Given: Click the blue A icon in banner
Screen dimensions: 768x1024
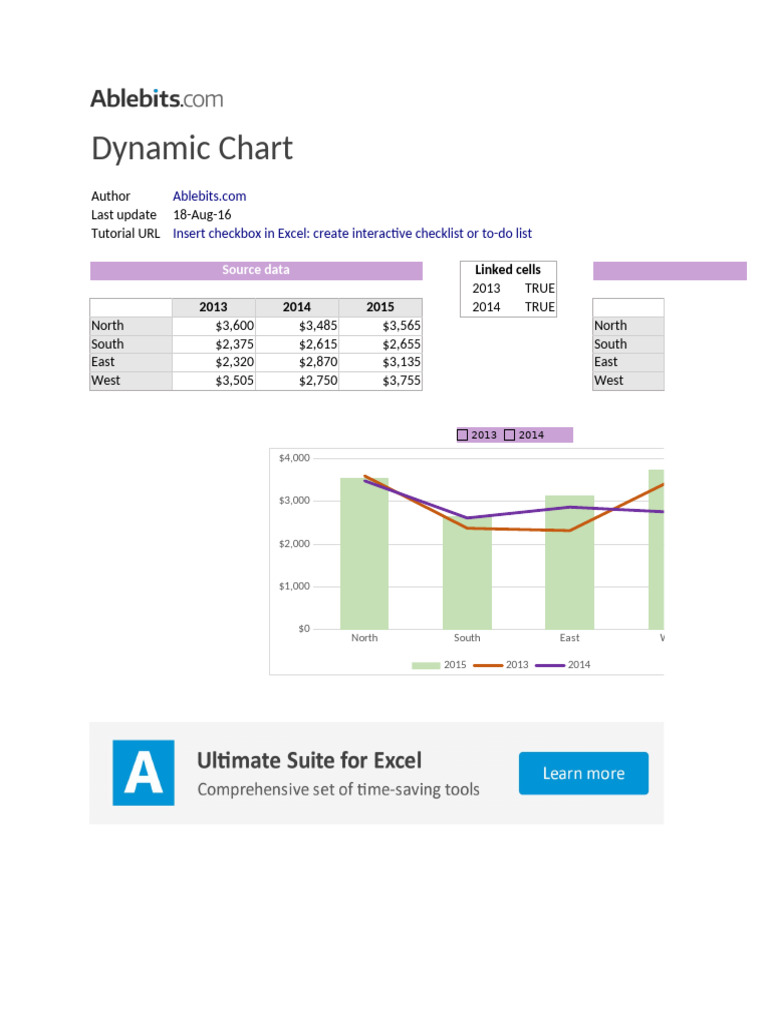Looking at the screenshot, I should pyautogui.click(x=144, y=772).
